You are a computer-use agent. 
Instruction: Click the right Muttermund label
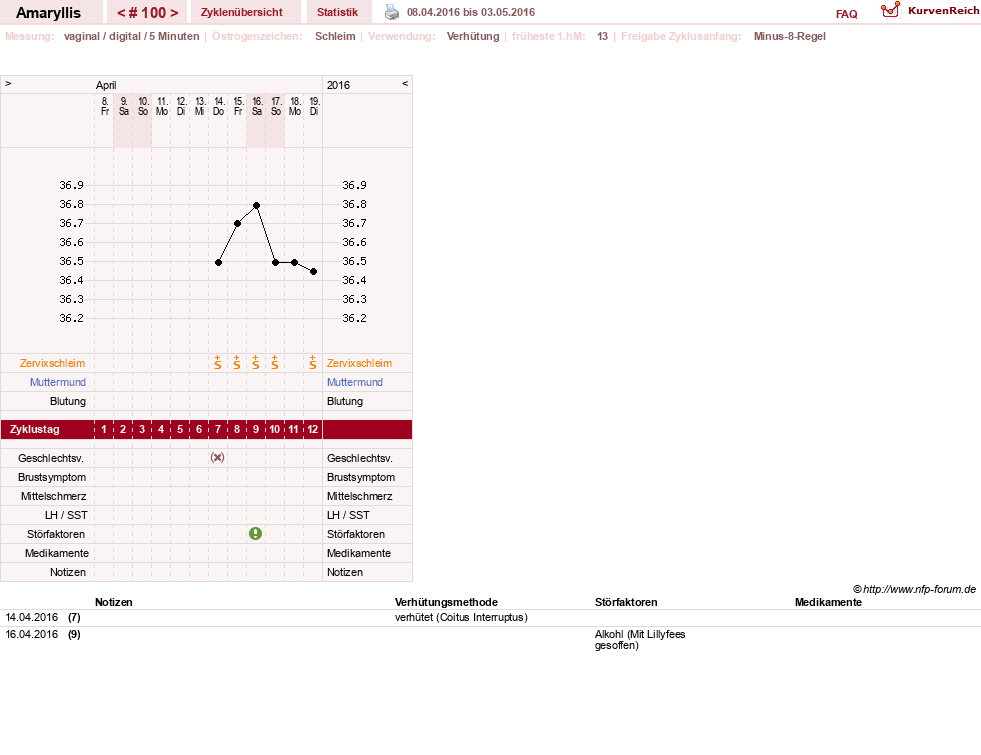click(355, 382)
